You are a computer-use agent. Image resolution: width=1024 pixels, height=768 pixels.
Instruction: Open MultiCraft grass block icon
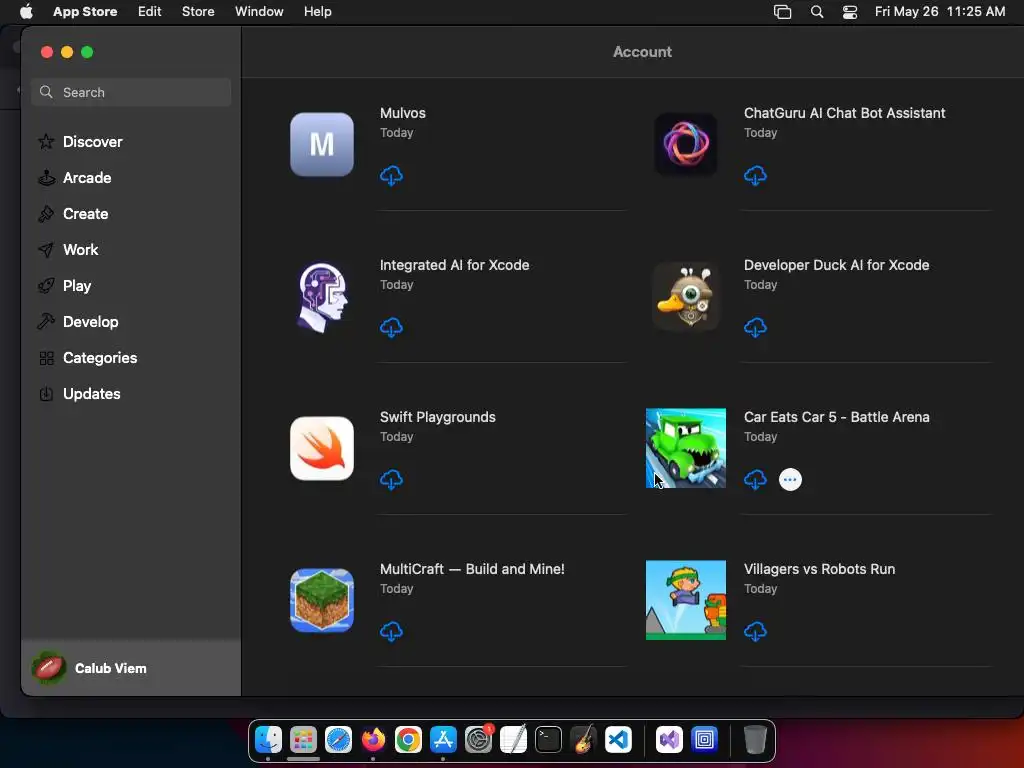pyautogui.click(x=322, y=600)
